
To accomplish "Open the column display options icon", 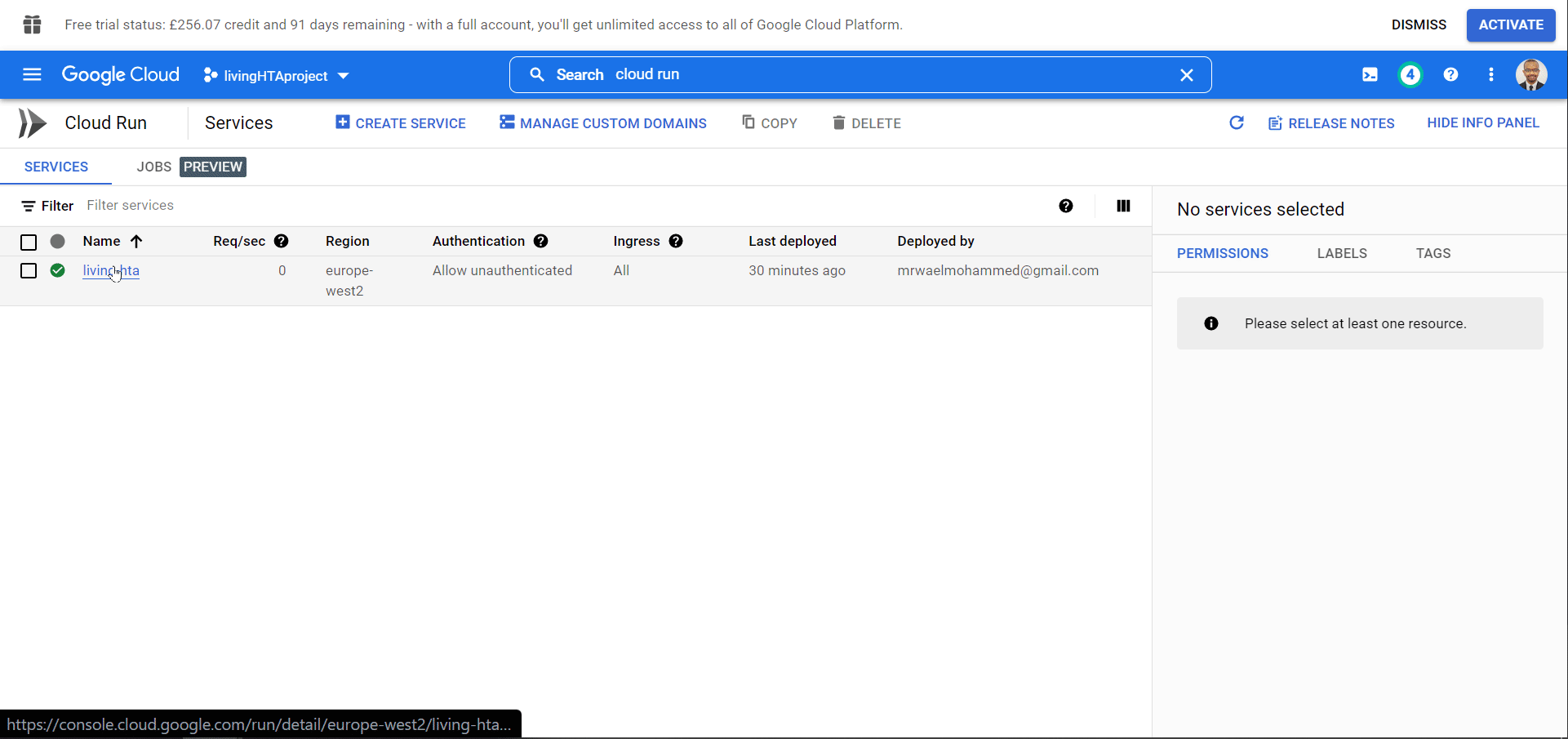I will pos(1123,206).
